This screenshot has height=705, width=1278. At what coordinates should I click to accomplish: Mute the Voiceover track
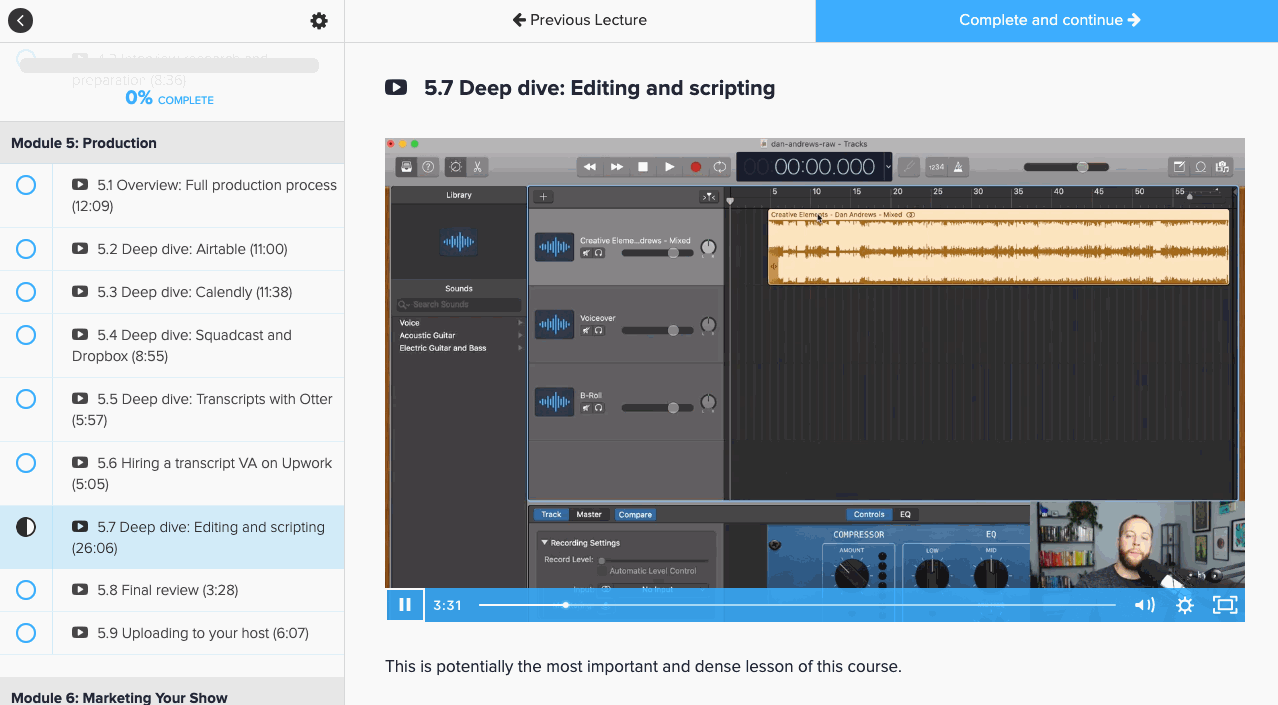tap(586, 330)
